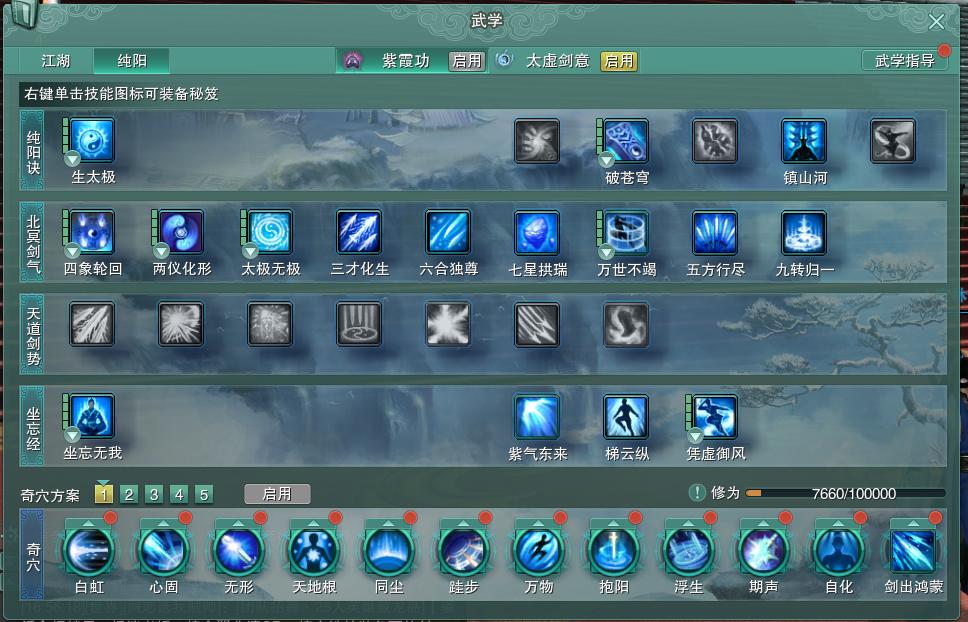Select the 七星拱瑞 skill icon
The image size is (968, 622).
pos(536,233)
